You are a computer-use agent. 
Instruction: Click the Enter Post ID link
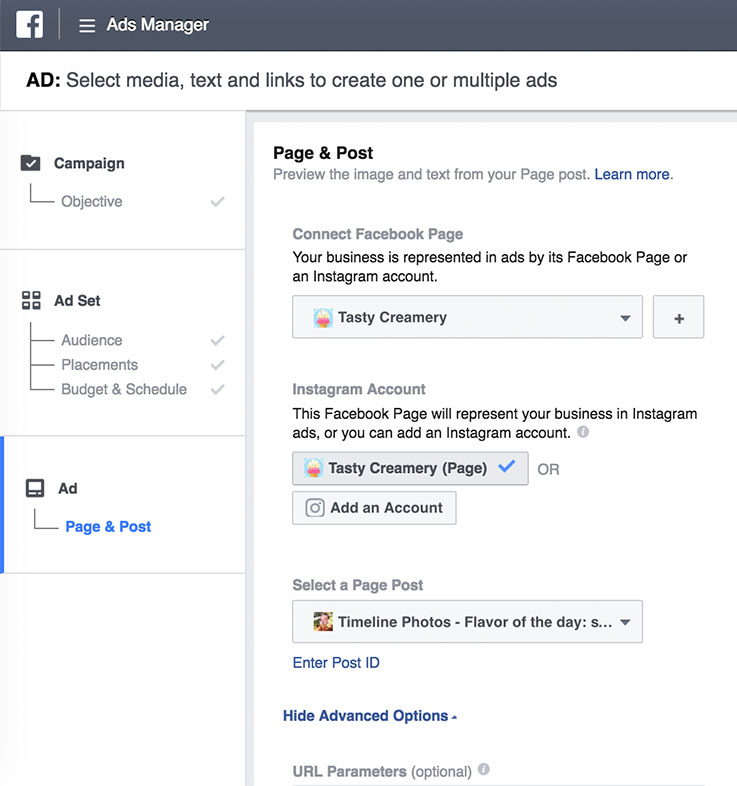tap(336, 663)
